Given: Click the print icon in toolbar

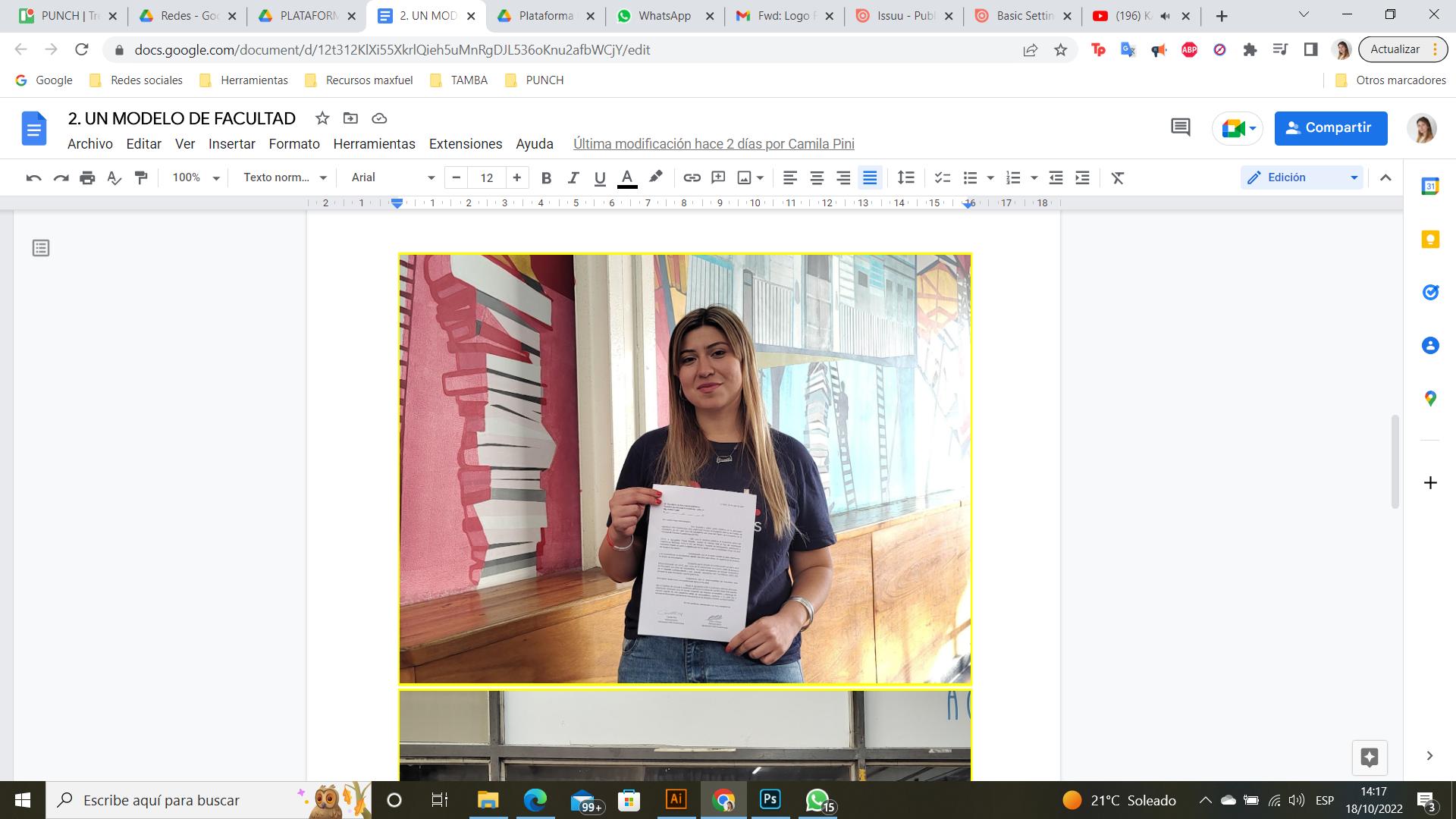Looking at the screenshot, I should click(x=87, y=177).
